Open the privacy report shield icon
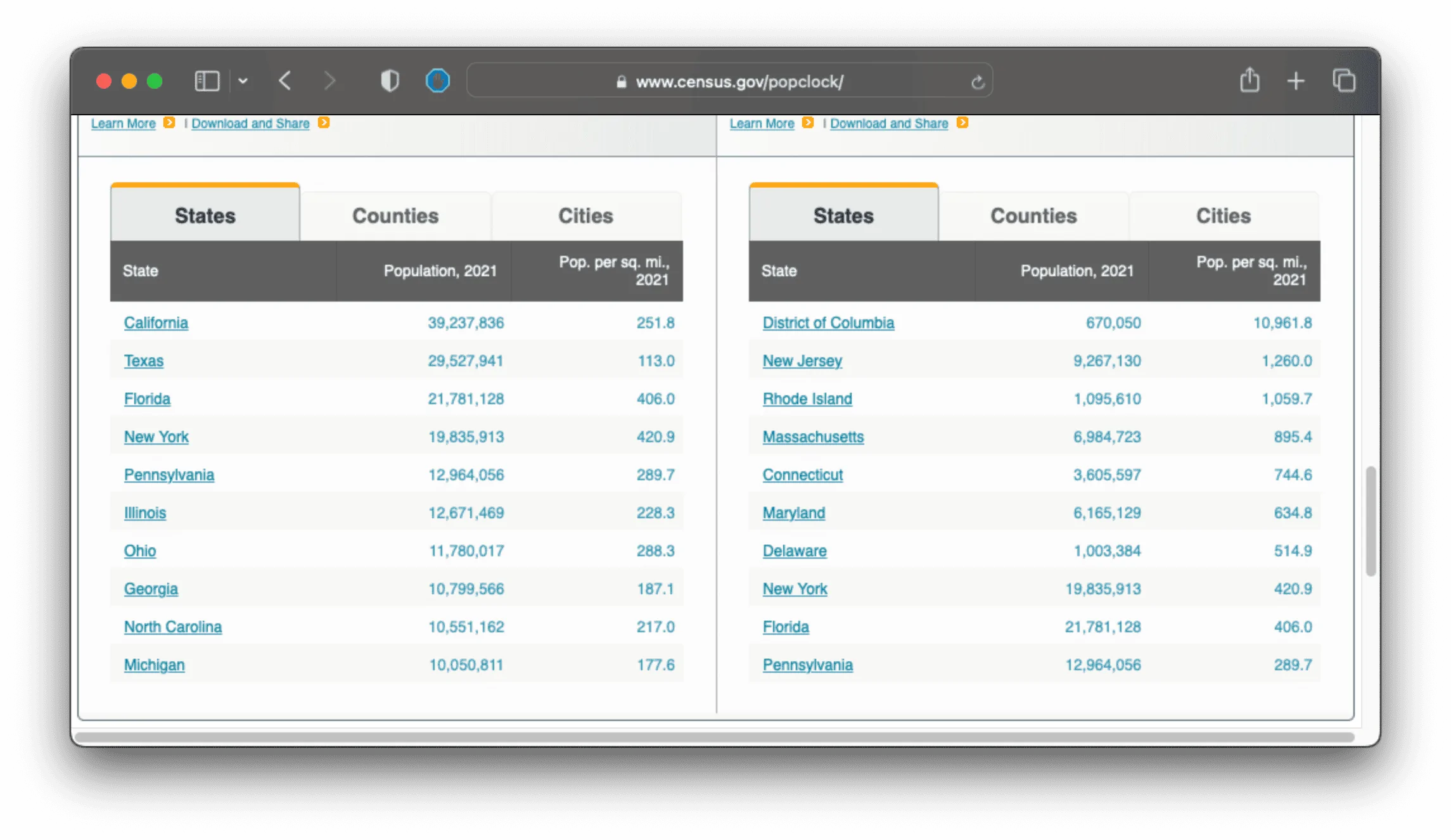 [390, 81]
